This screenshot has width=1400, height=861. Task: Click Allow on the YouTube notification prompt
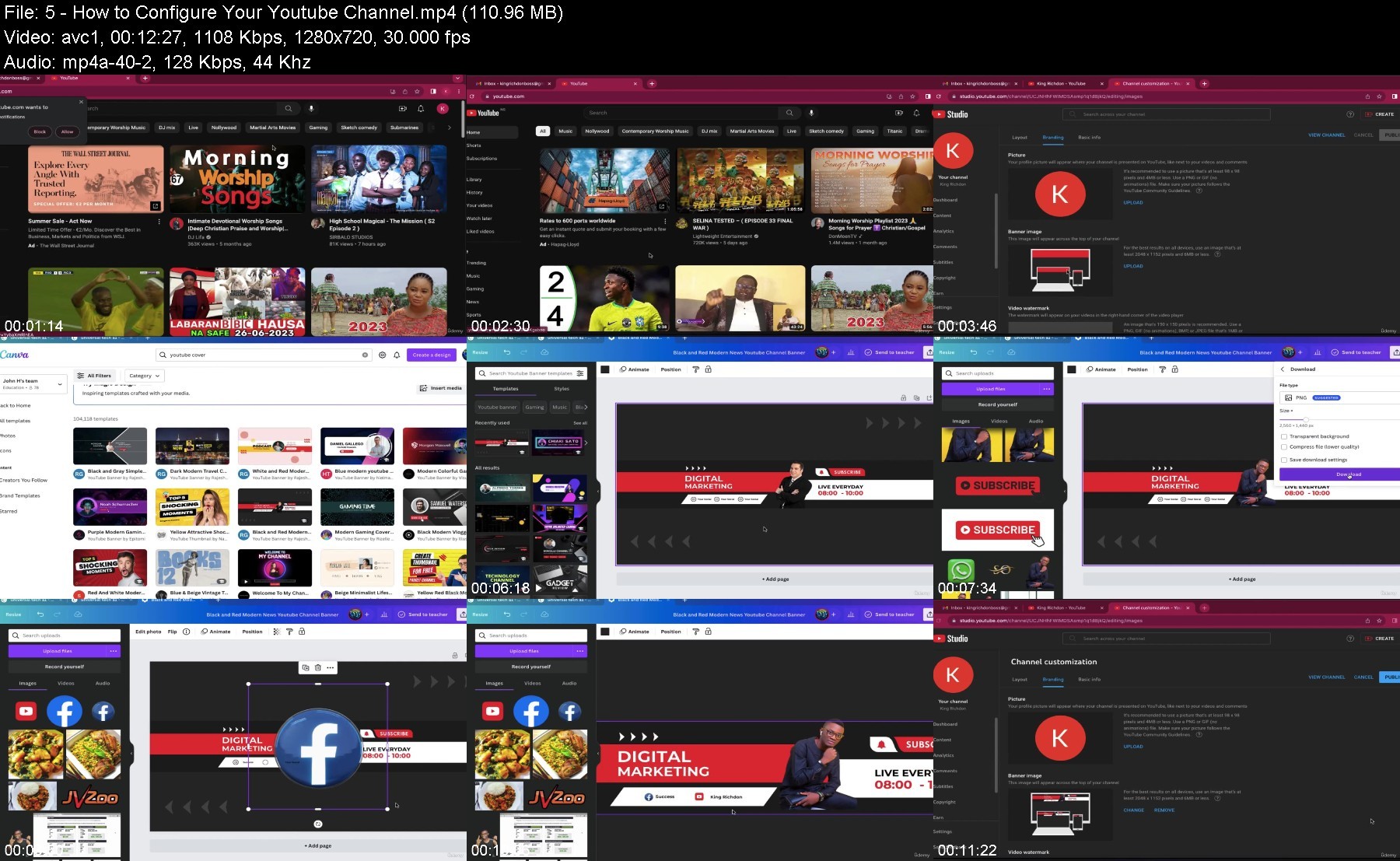pos(68,131)
